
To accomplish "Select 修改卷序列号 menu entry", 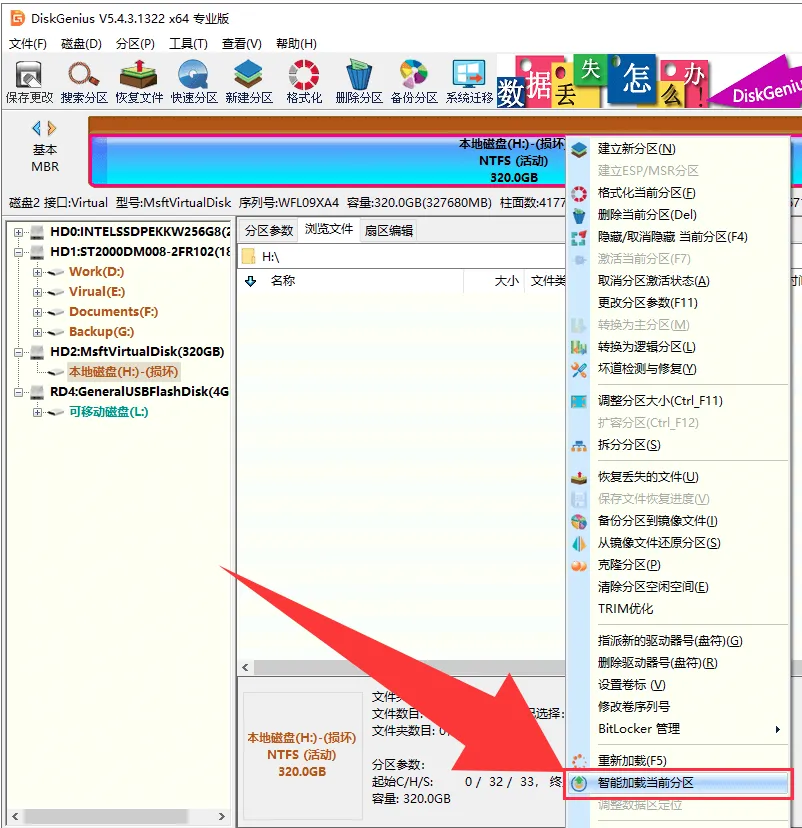I will [x=678, y=707].
